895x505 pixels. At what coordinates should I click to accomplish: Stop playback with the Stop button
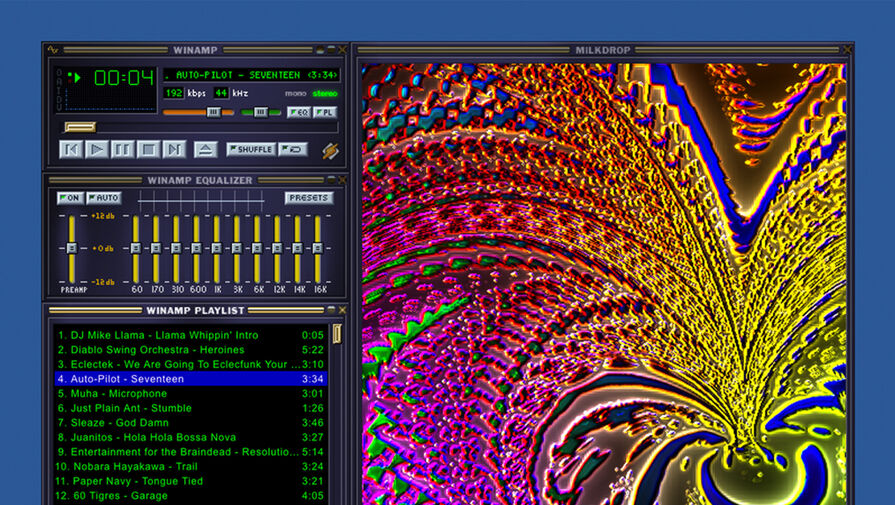point(148,150)
